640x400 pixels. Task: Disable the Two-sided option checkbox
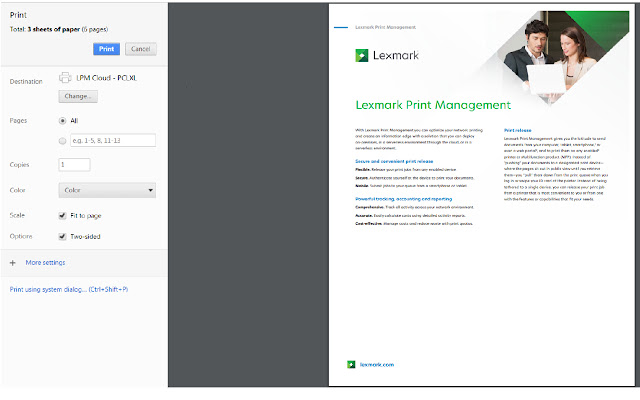(64, 236)
